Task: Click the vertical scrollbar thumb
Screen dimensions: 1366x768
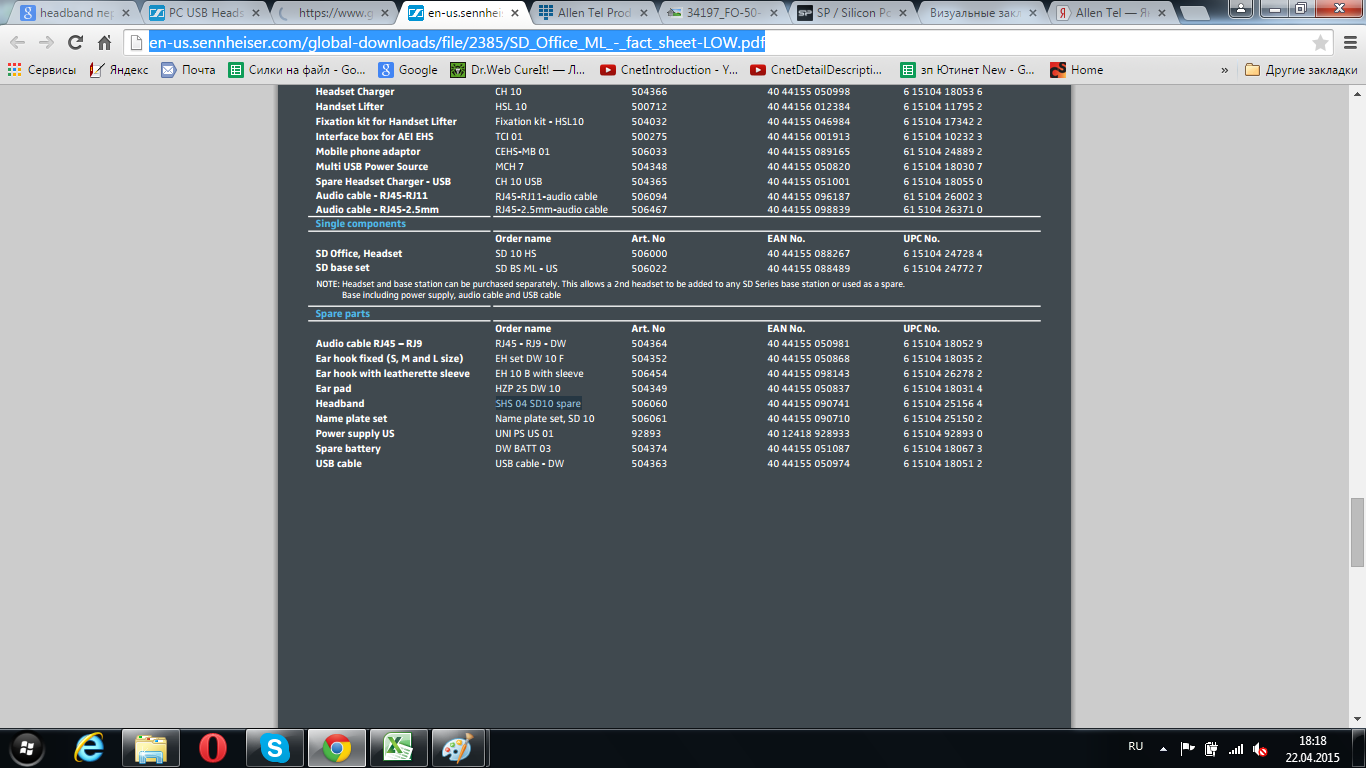Action: (1357, 532)
